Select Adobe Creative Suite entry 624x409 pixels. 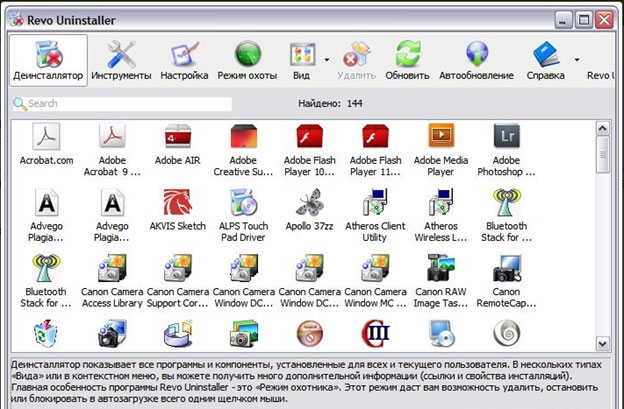[x=243, y=150]
